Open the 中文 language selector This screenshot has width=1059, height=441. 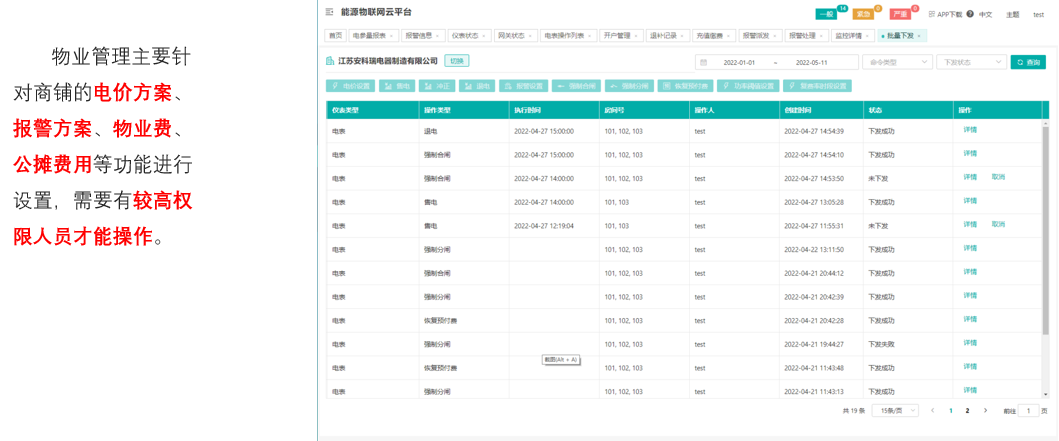click(985, 14)
